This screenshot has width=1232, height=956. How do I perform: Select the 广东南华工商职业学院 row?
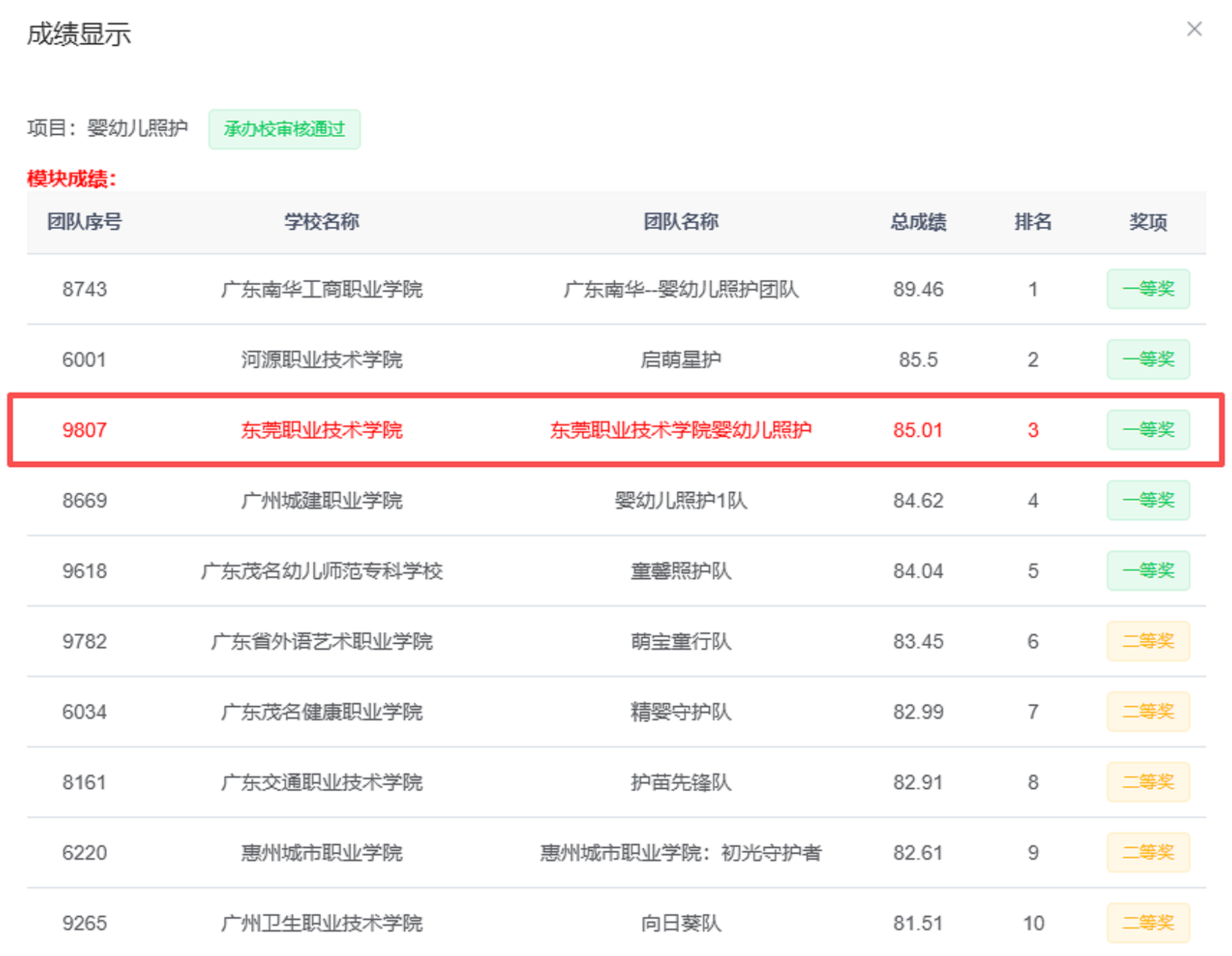point(321,289)
